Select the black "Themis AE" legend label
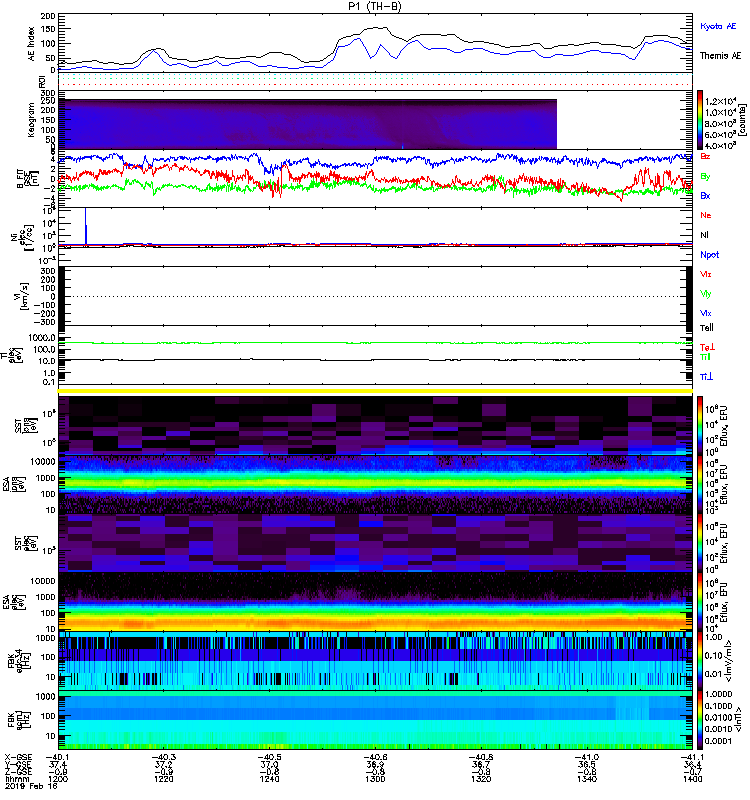750x800 pixels. tap(720, 56)
